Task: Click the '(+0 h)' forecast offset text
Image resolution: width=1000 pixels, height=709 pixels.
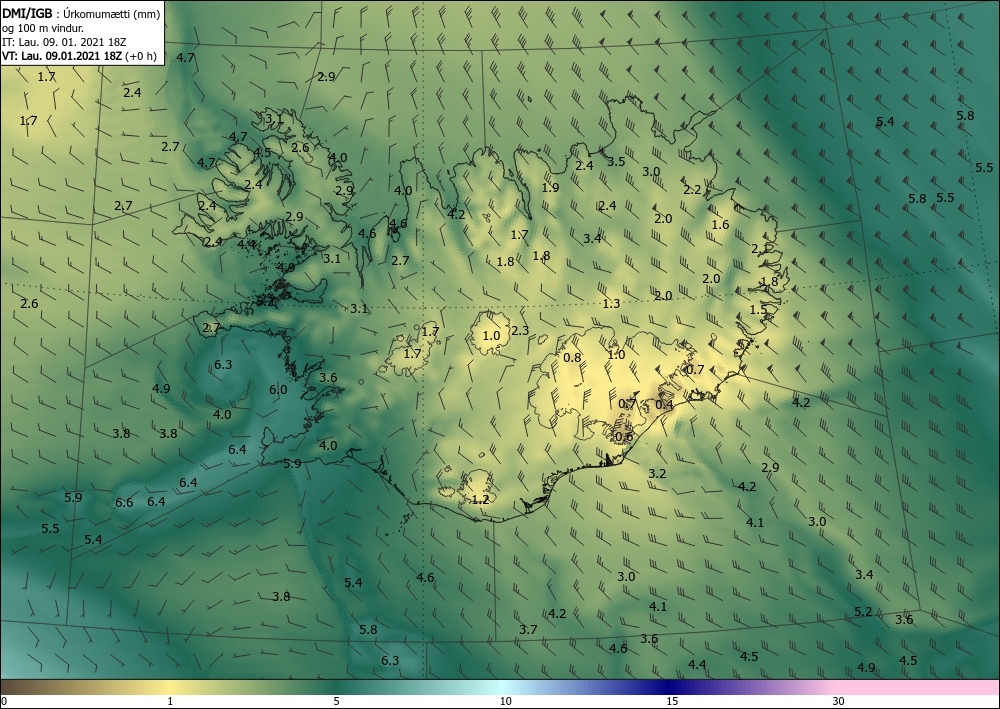Action: click(x=141, y=56)
